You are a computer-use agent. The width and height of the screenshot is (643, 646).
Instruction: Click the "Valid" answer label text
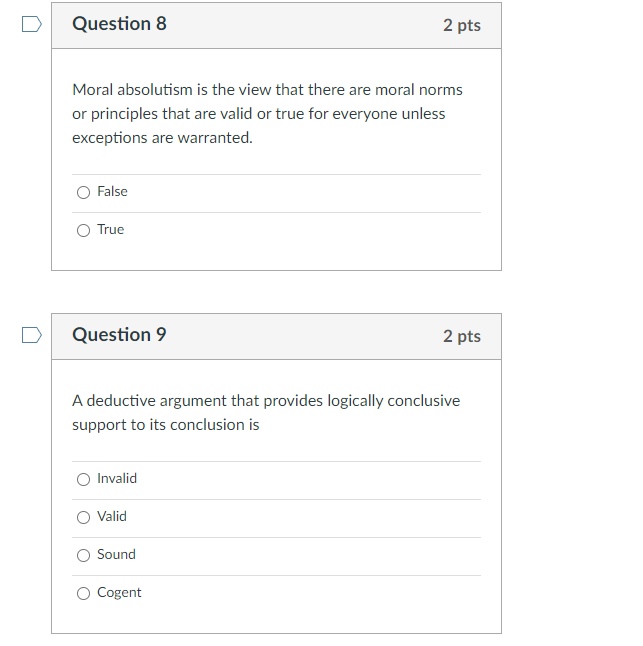click(x=112, y=517)
